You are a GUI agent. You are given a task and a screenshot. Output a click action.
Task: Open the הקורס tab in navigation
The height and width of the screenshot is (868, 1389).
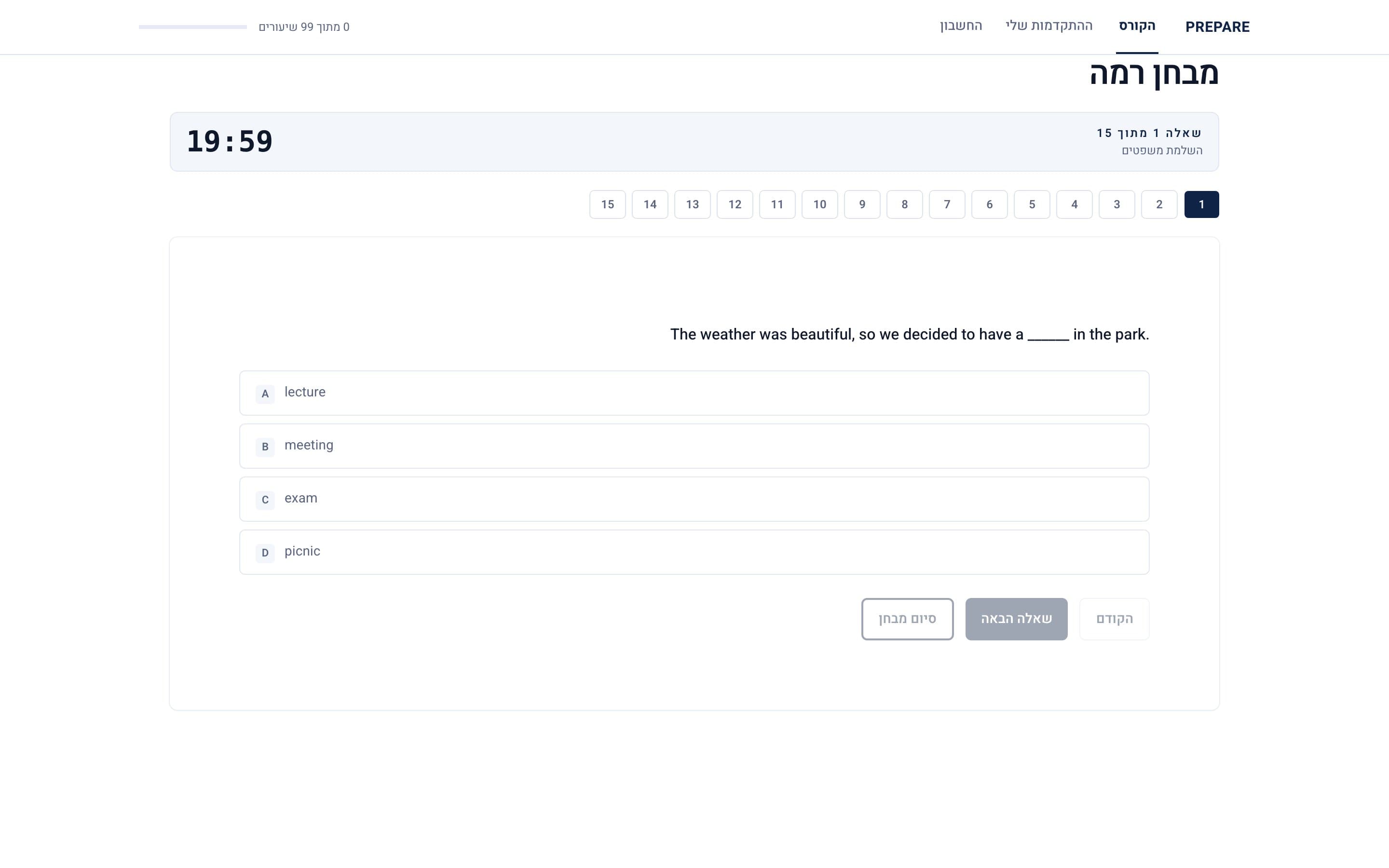[1136, 26]
